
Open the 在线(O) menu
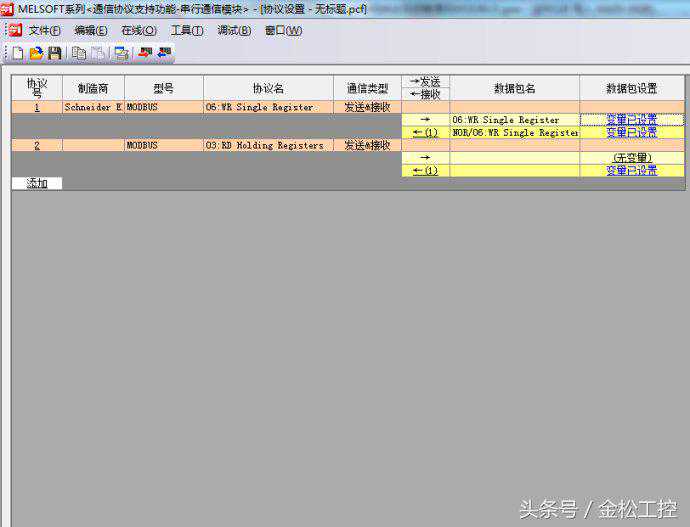point(139,30)
